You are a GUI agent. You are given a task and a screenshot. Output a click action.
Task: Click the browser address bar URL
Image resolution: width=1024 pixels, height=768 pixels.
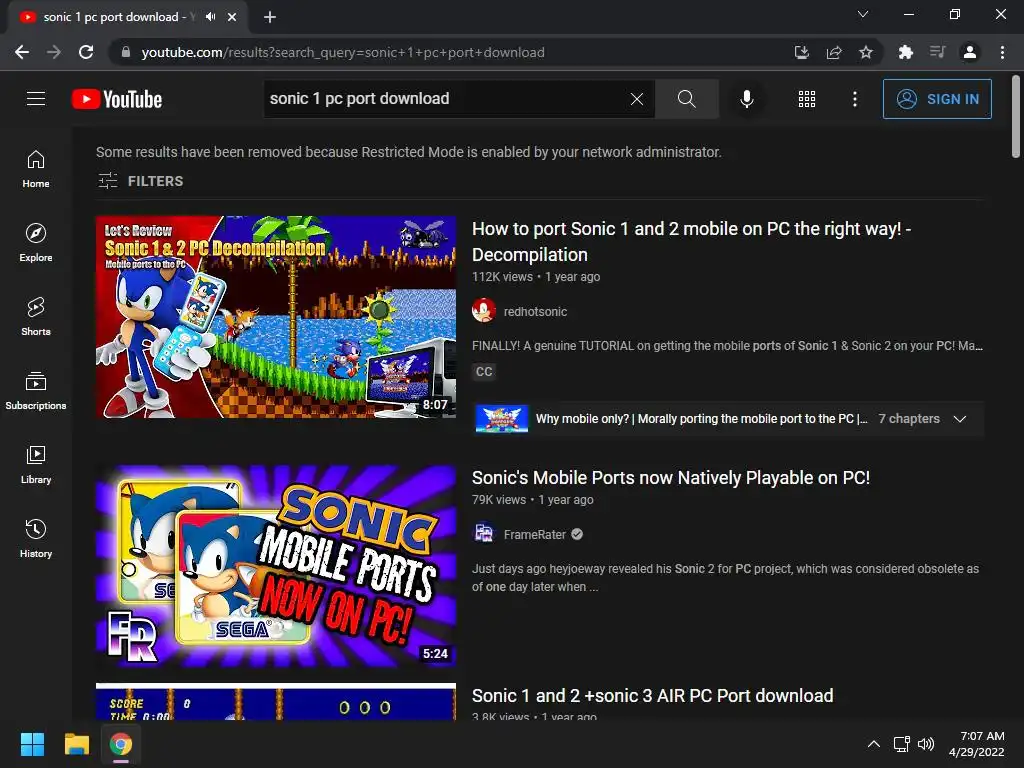(343, 52)
